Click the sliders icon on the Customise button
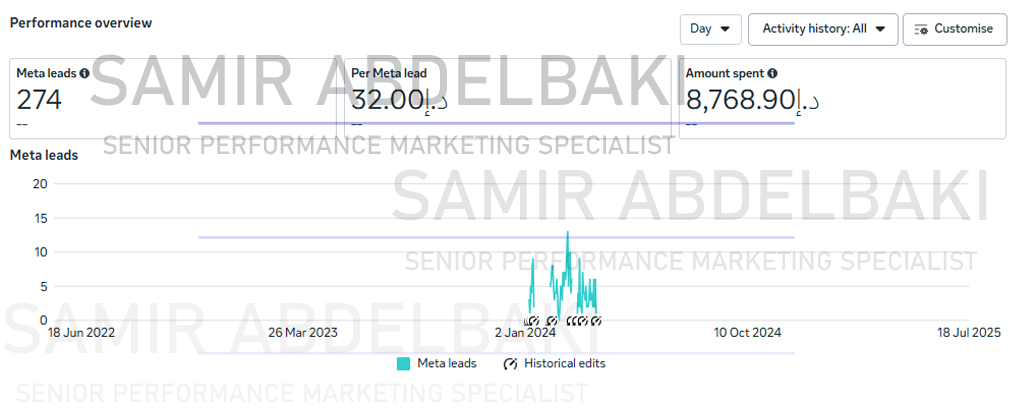This screenshot has height=413, width=1015. 921,29
